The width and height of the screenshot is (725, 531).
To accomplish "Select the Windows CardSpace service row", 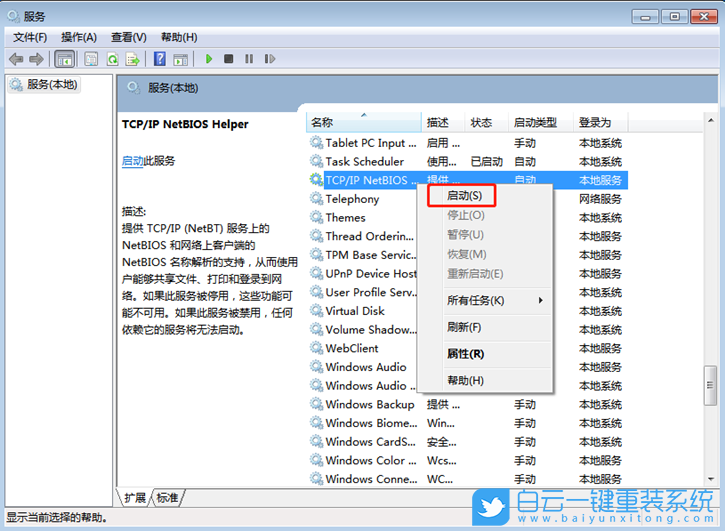I will pos(467,442).
